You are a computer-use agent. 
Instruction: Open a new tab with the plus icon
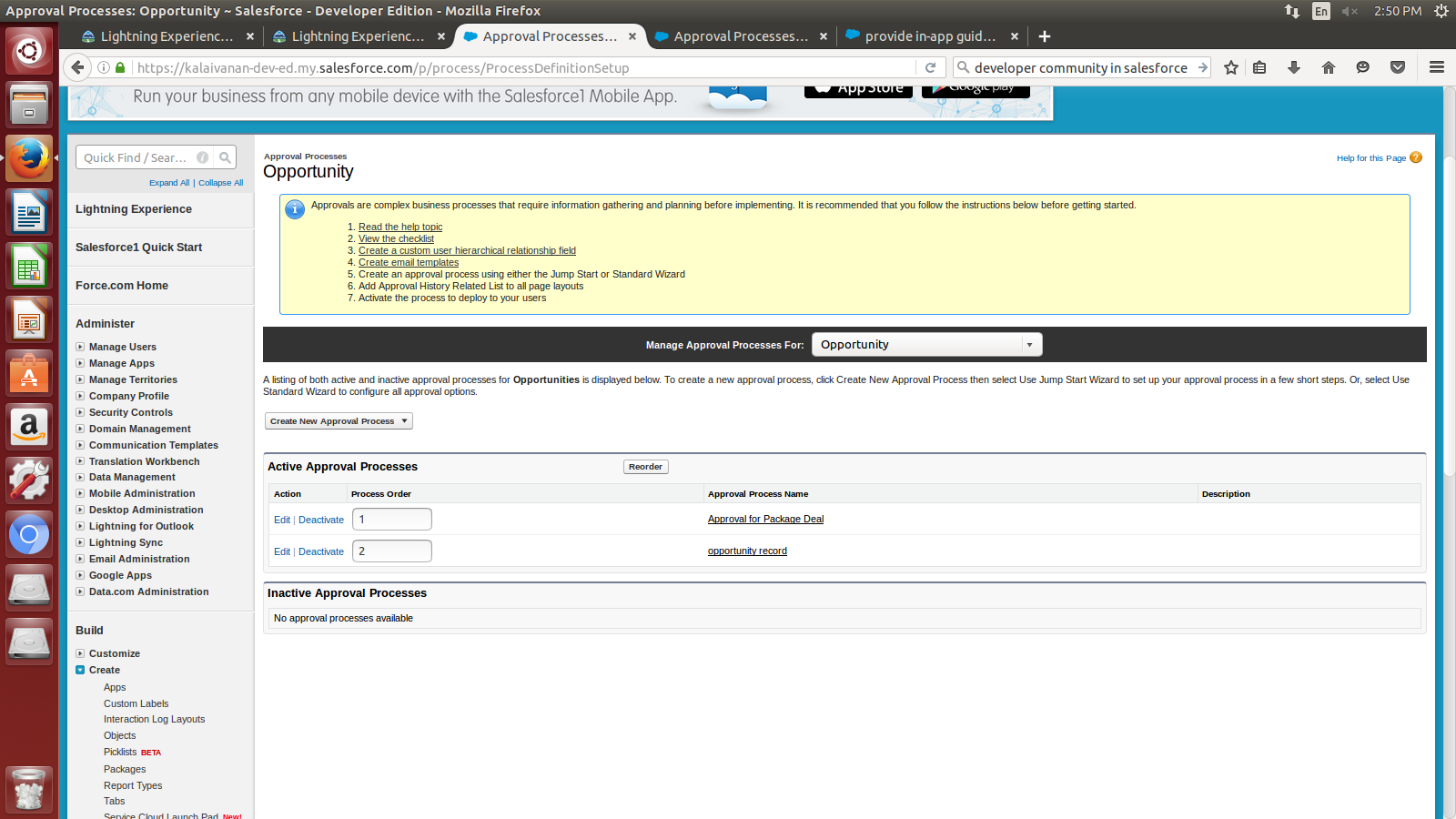coord(1045,36)
